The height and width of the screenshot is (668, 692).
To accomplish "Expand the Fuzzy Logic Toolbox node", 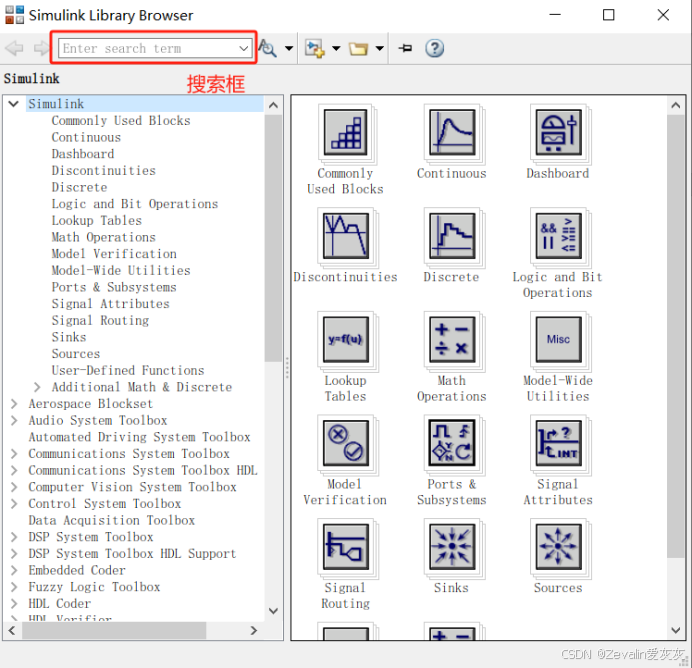I will coord(14,587).
